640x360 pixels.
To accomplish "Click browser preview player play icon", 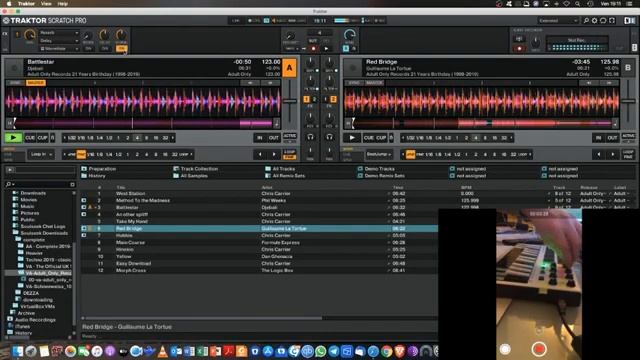I will pyautogui.click(x=10, y=169).
